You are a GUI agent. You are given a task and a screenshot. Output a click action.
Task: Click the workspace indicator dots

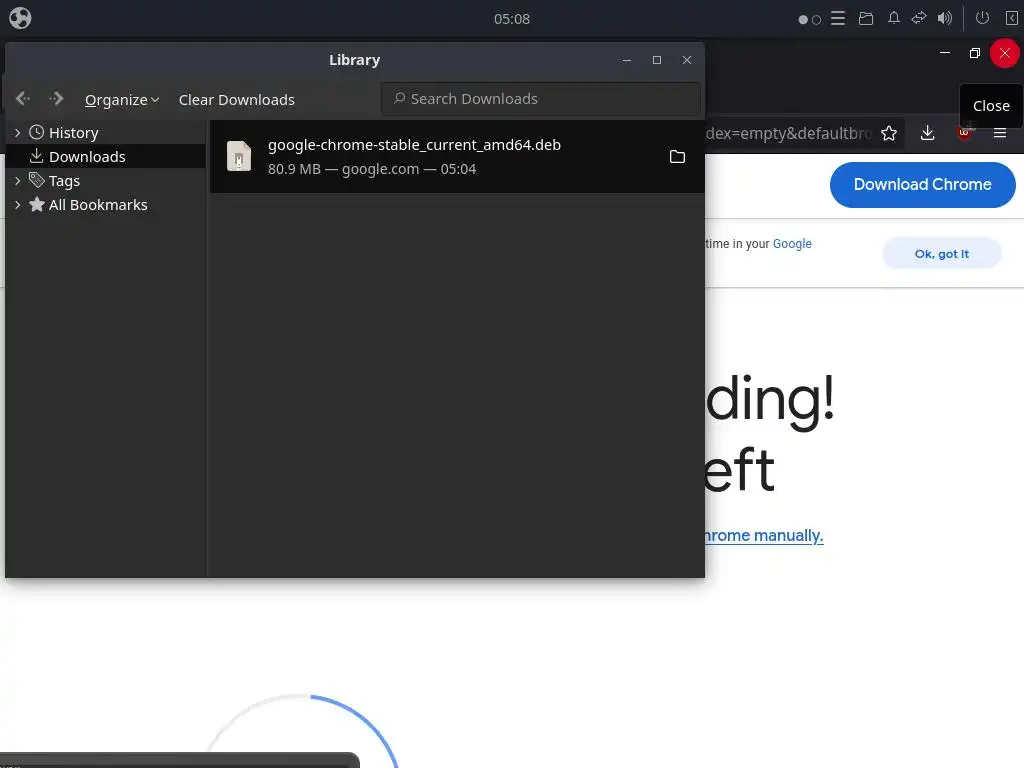point(810,20)
